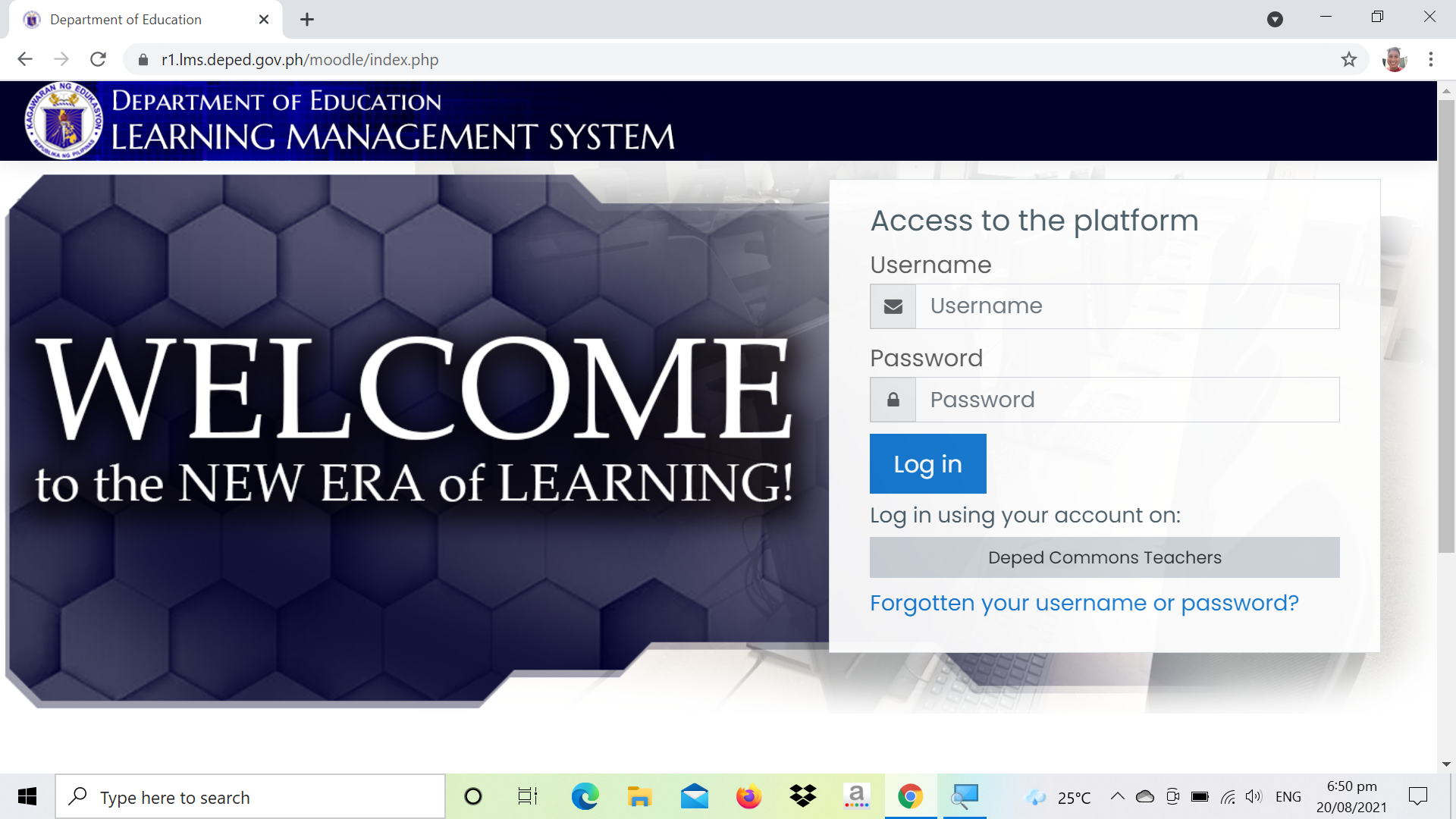Open Chrome three-dot menu
1456x819 pixels.
pos(1430,59)
